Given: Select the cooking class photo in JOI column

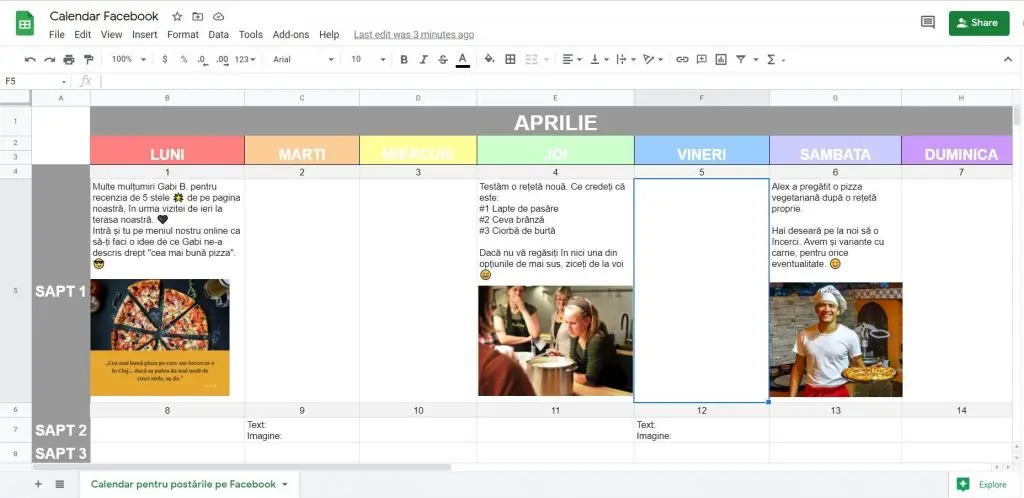Looking at the screenshot, I should tap(556, 341).
